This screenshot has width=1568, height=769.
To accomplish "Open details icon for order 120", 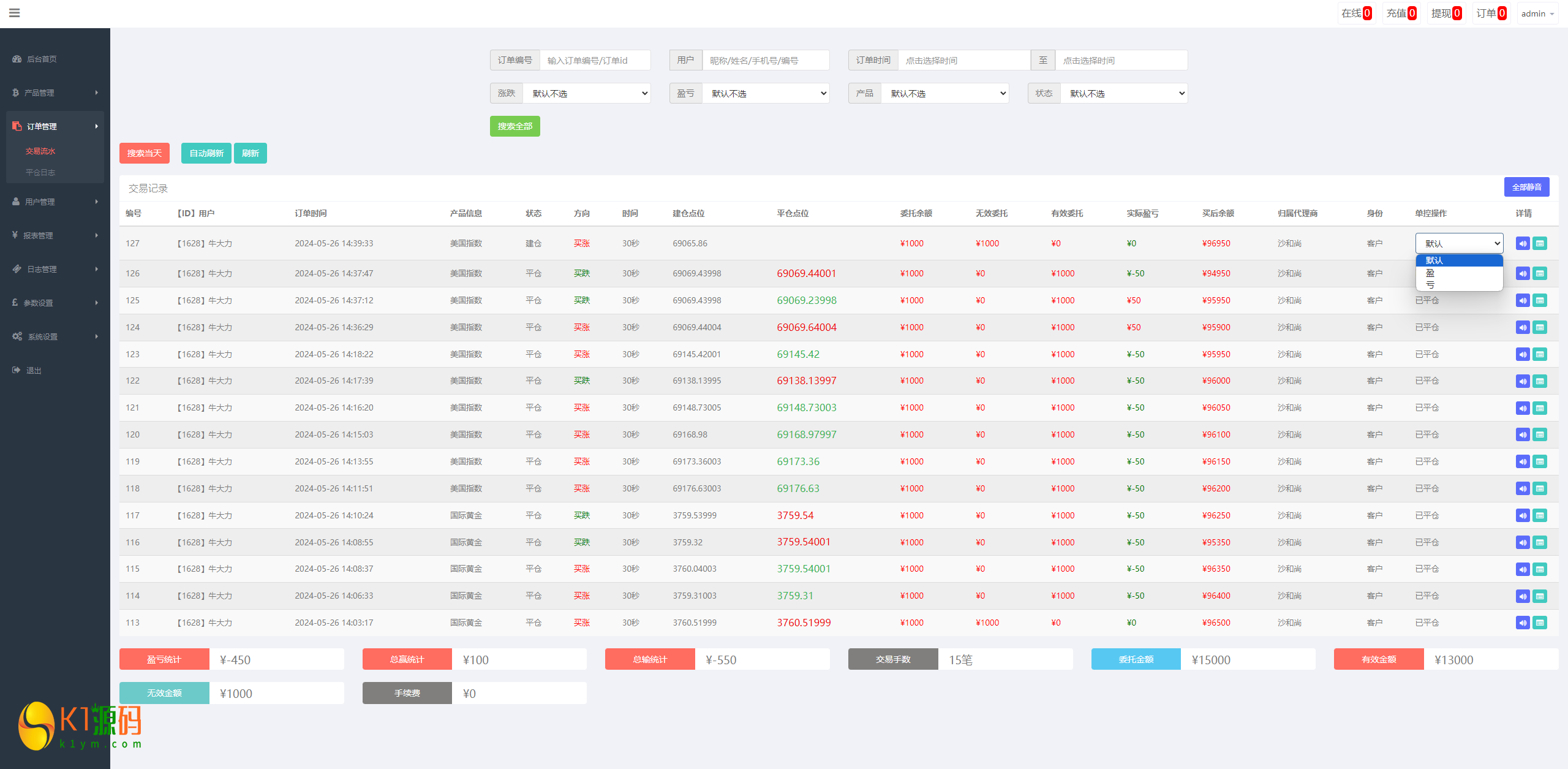I will [x=1540, y=435].
